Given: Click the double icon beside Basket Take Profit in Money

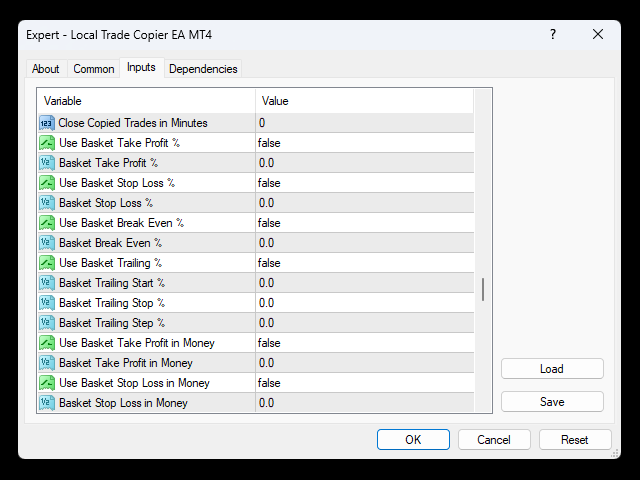Looking at the screenshot, I should tap(47, 363).
